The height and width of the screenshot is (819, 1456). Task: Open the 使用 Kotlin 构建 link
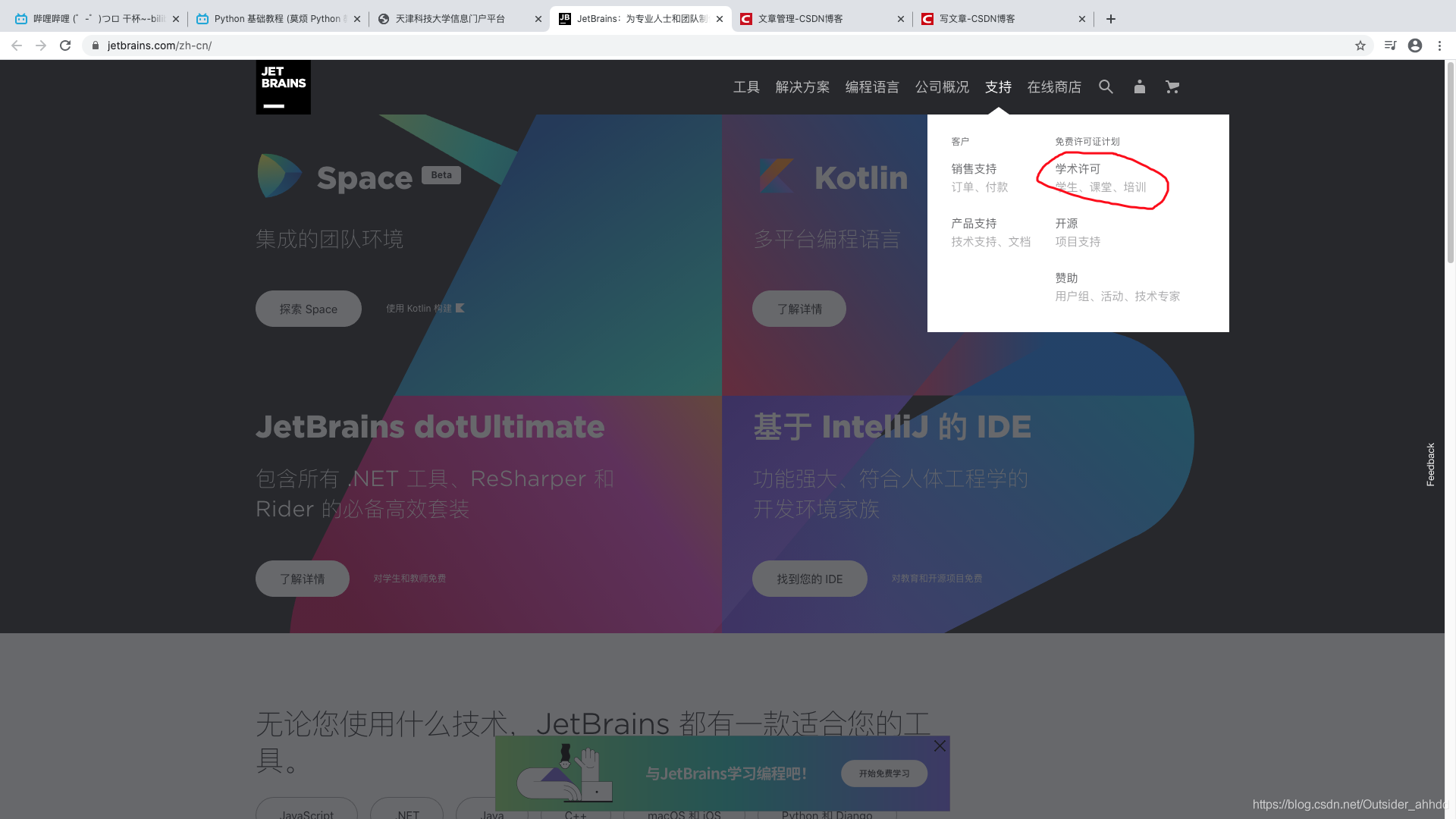425,308
